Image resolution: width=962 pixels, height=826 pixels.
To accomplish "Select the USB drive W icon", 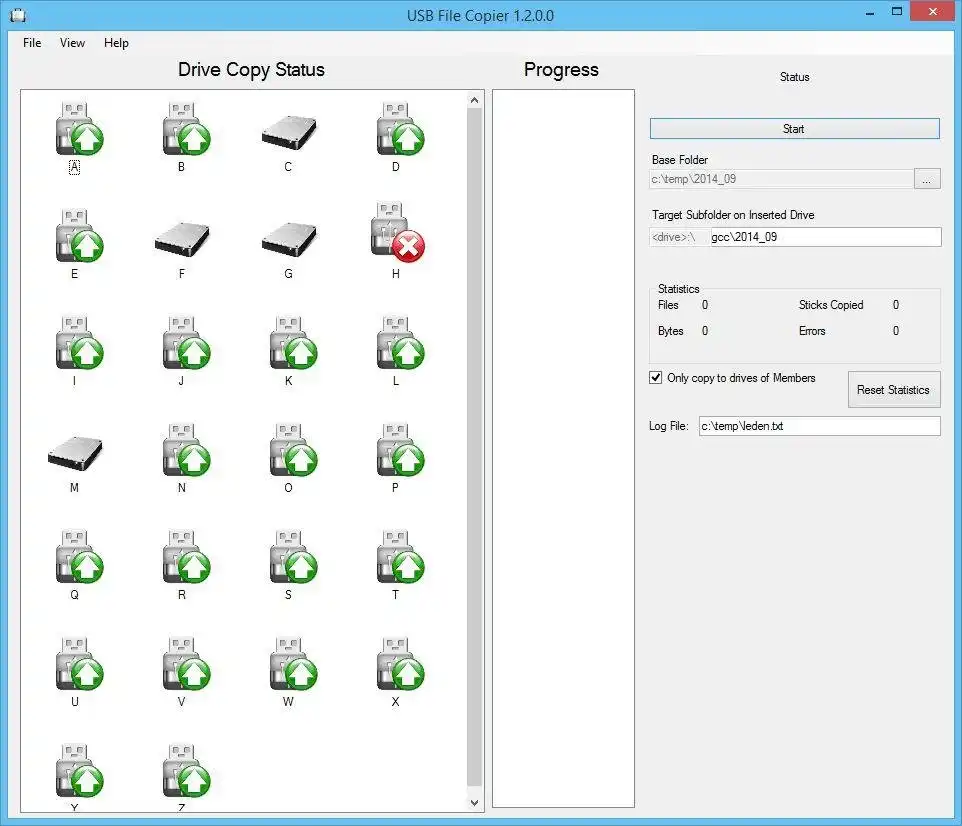I will [x=293, y=663].
